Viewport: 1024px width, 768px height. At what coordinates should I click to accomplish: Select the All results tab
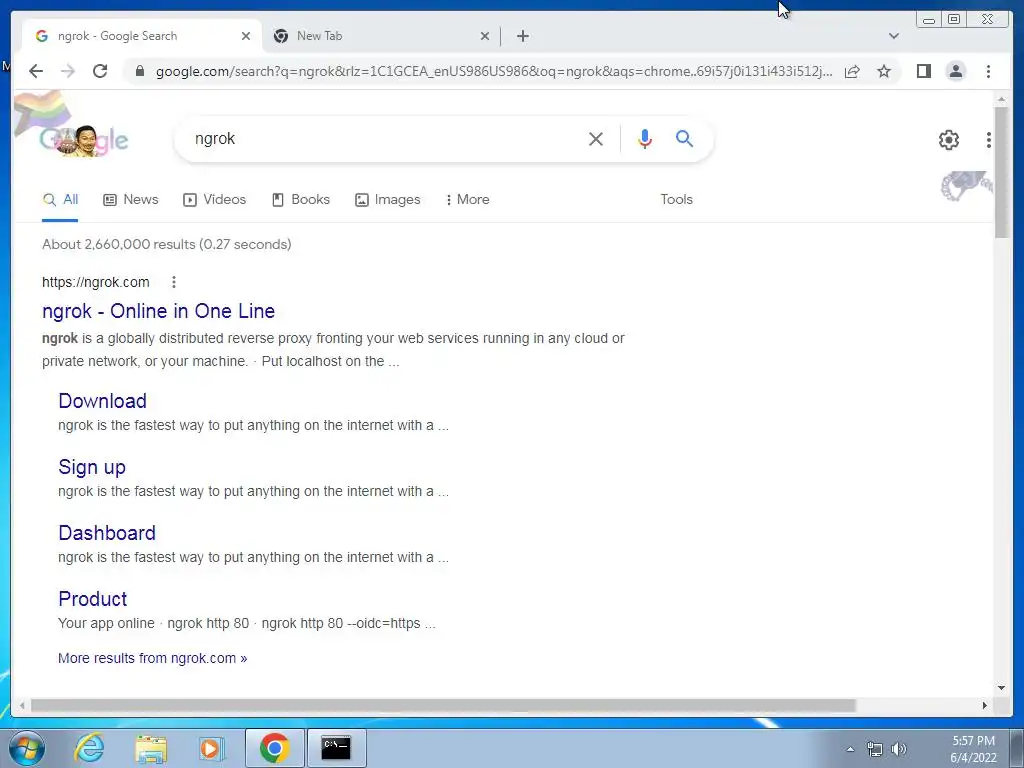pos(60,200)
